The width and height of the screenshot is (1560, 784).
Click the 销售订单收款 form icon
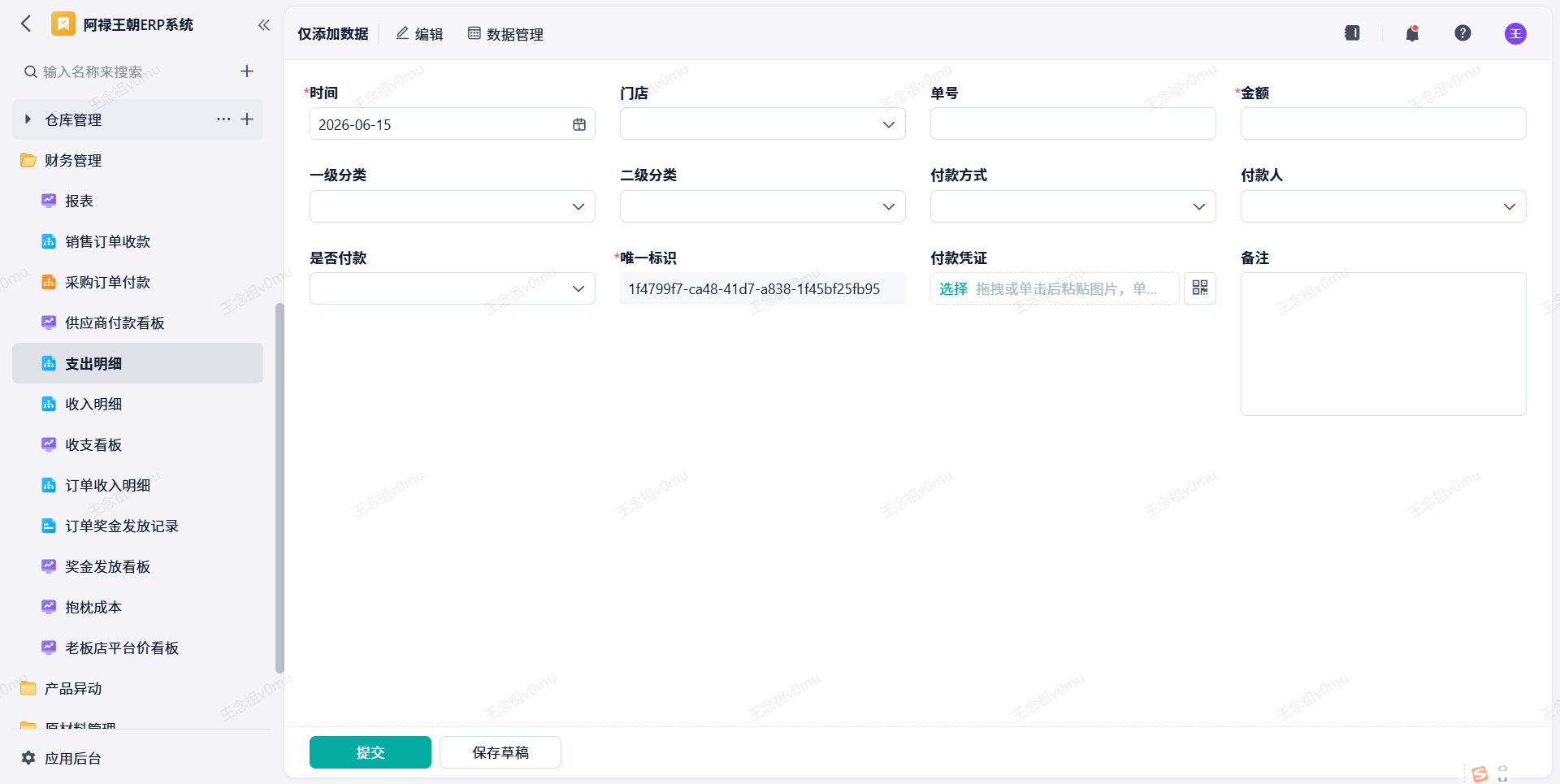coord(49,241)
